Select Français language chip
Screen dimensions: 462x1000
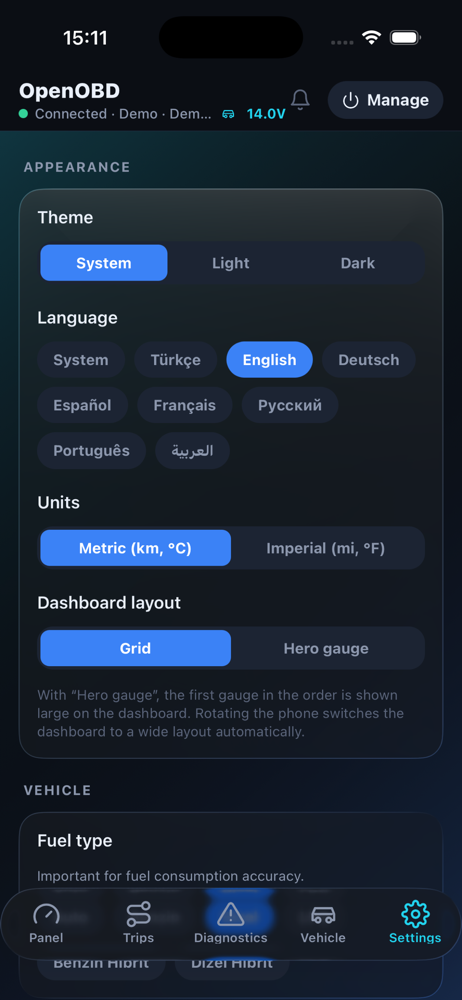click(184, 405)
